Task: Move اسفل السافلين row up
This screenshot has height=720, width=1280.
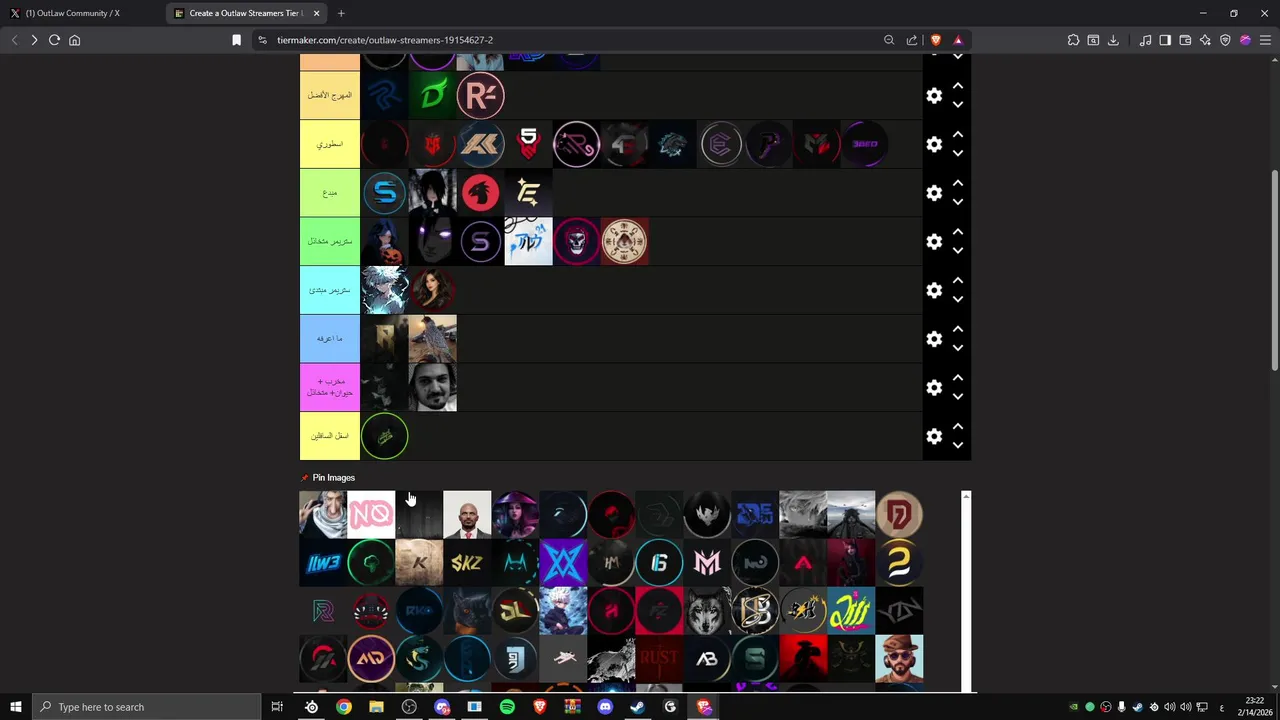Action: [x=958, y=427]
